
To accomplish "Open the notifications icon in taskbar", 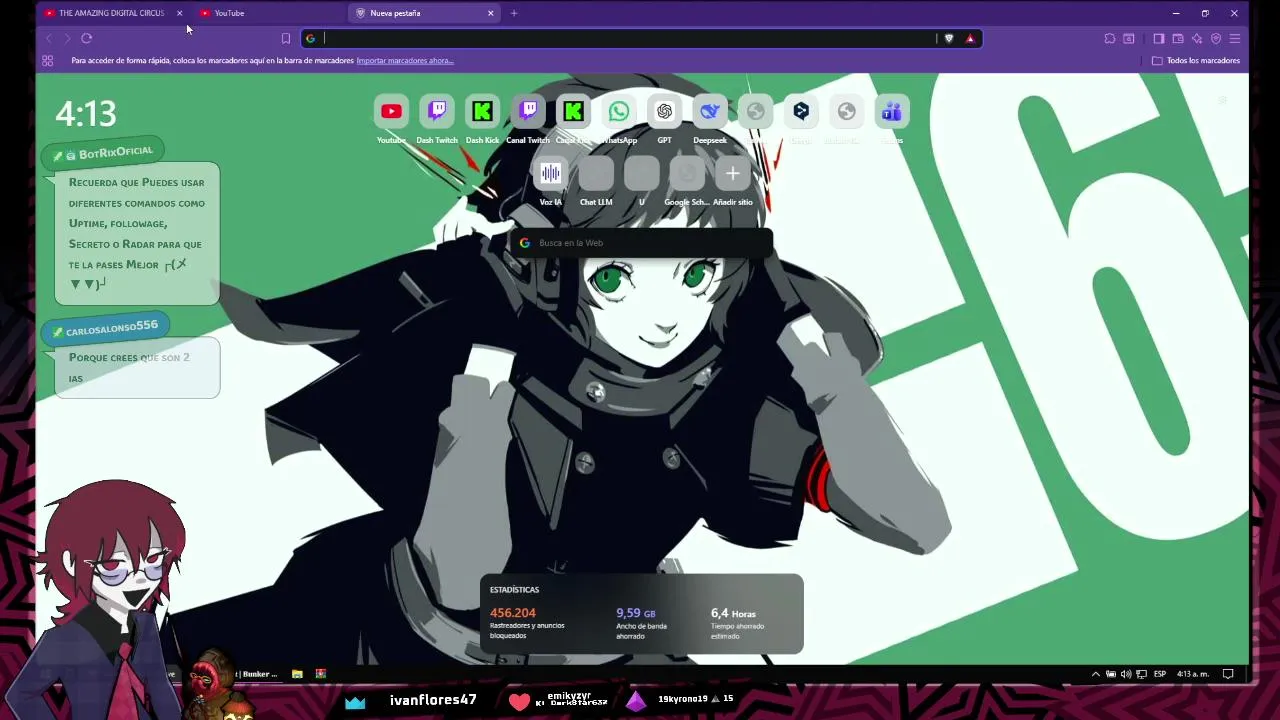I will (1228, 674).
